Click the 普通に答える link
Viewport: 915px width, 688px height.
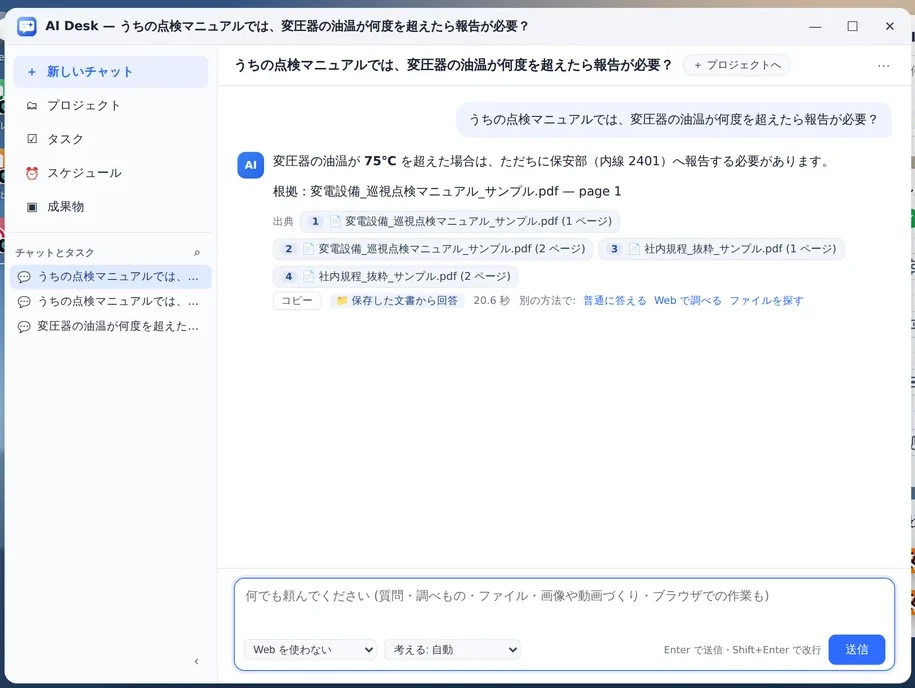614,301
